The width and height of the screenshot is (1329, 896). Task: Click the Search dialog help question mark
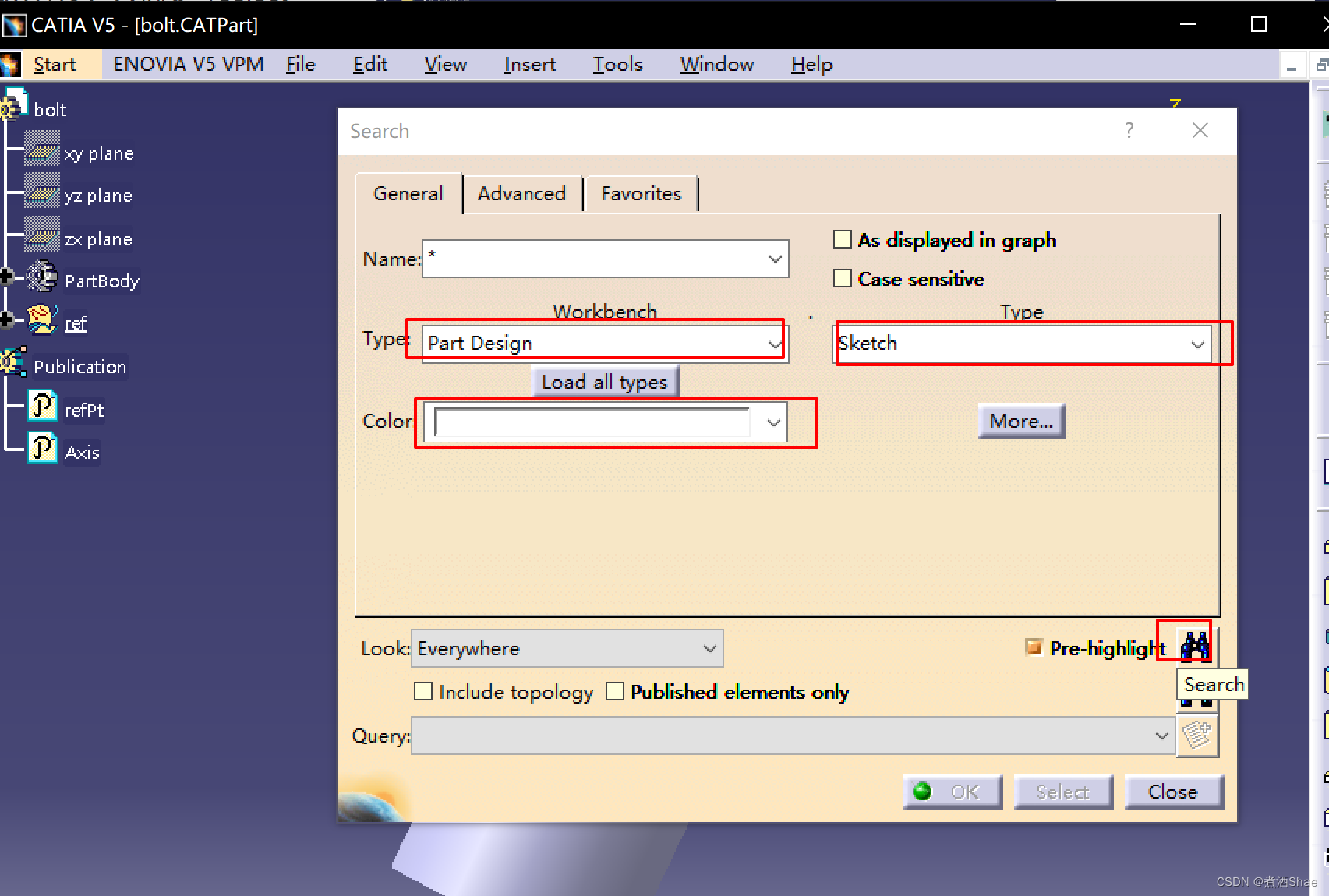click(x=1129, y=130)
